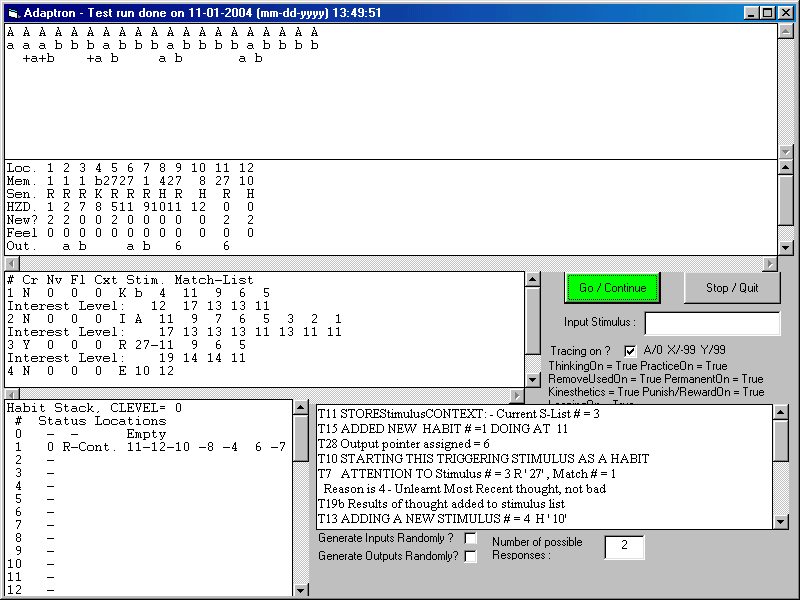Click the trace log scrollbar thumb
Screen dimensions: 800x600
[781, 440]
